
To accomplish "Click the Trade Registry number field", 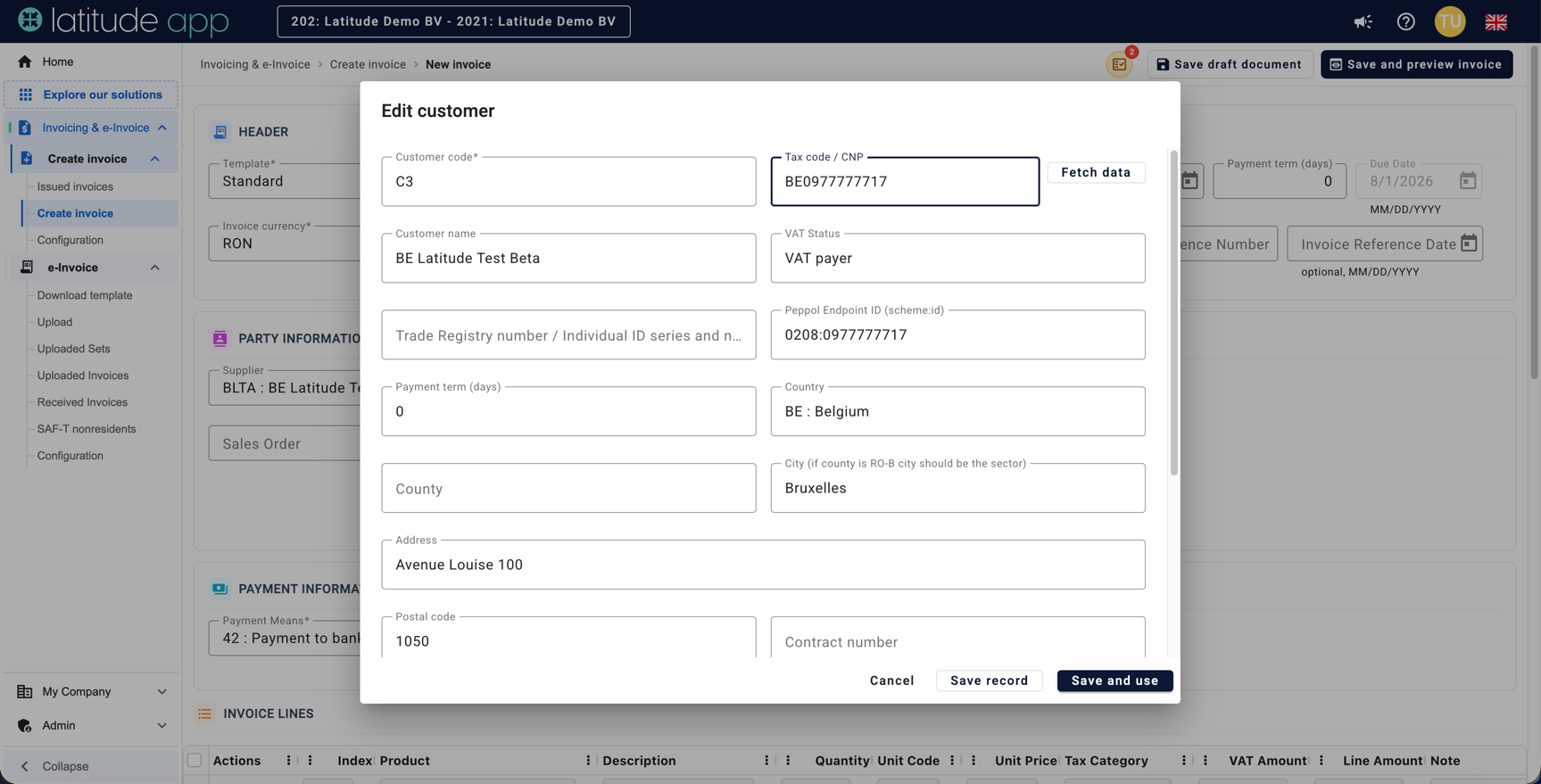I will coord(568,334).
